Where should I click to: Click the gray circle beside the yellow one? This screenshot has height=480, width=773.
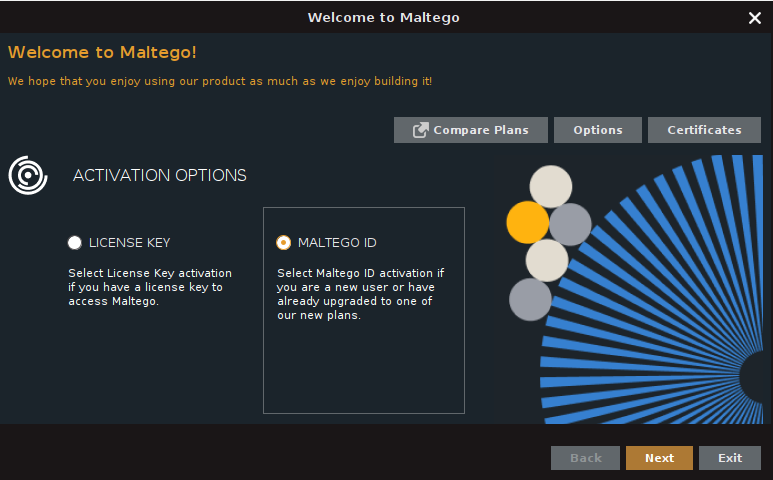(x=571, y=224)
